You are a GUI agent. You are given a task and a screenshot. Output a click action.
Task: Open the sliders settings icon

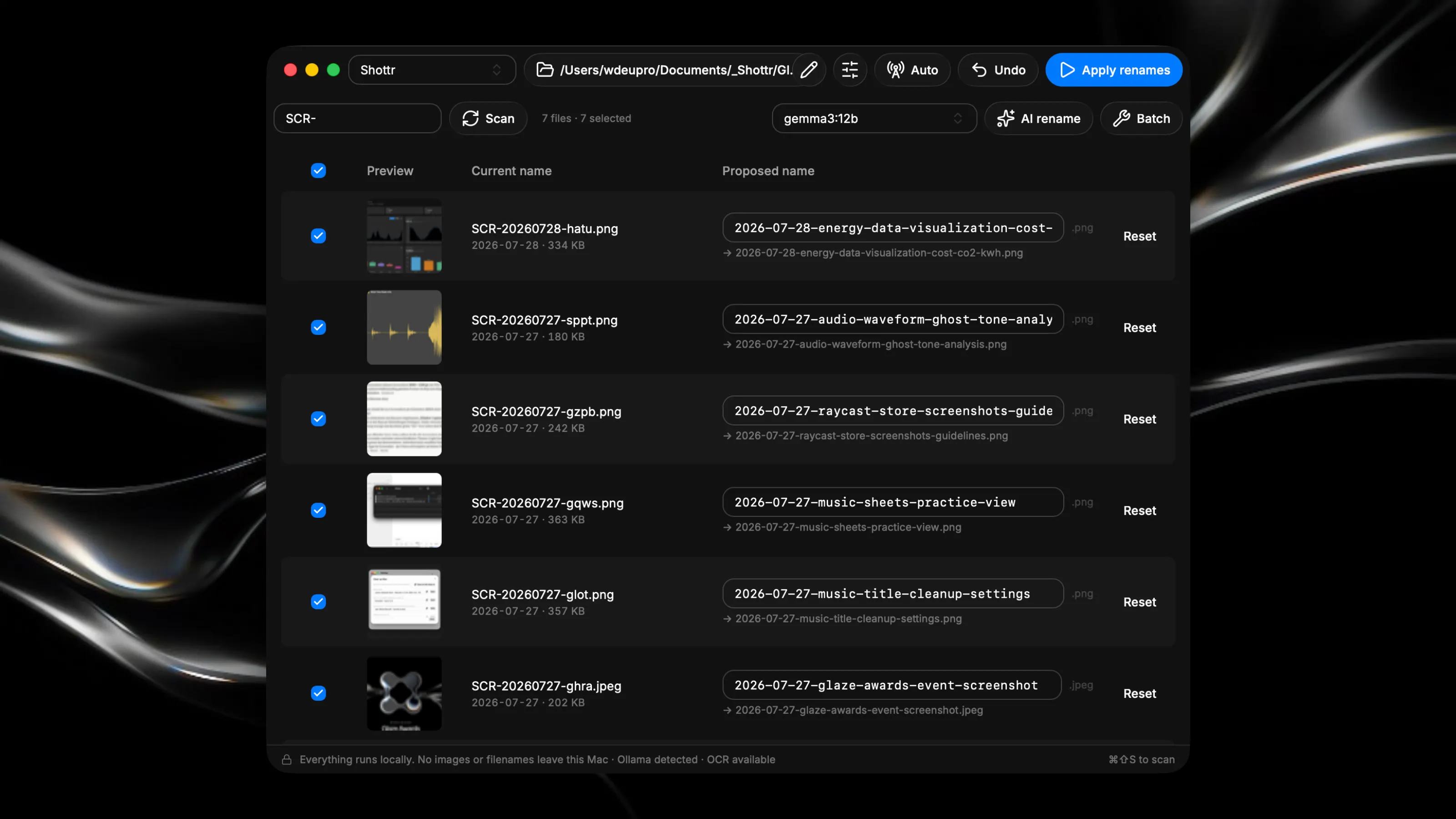[849, 70]
